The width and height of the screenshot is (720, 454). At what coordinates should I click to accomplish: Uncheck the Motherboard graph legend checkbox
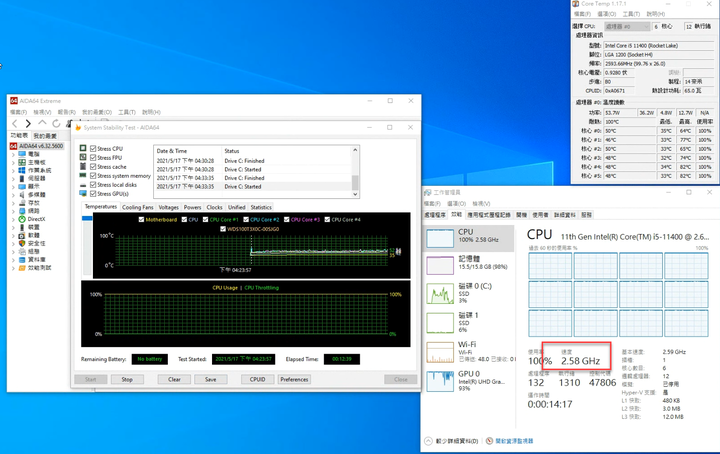point(141,219)
